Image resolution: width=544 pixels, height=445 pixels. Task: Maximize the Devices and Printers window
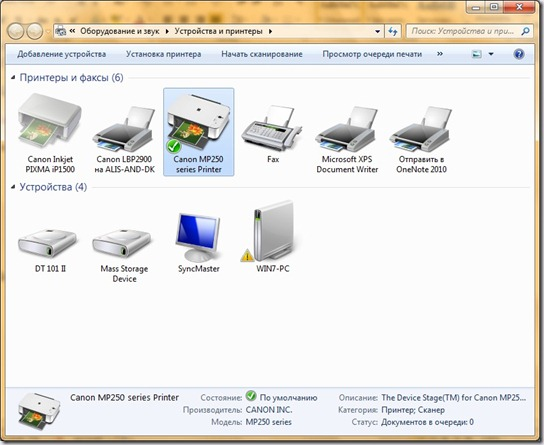pos(494,7)
